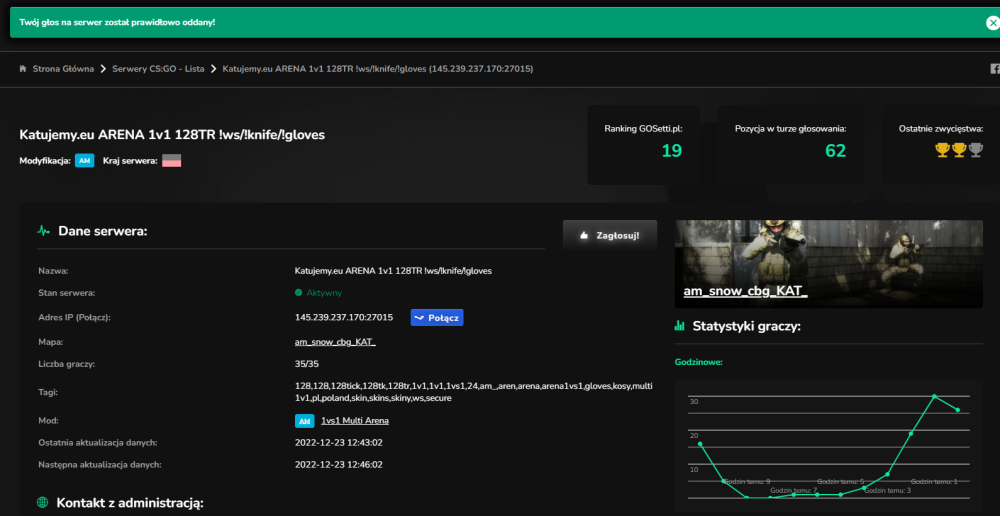1000x516 pixels.
Task: Dismiss the green vote confirmation notification
Action: 992,23
